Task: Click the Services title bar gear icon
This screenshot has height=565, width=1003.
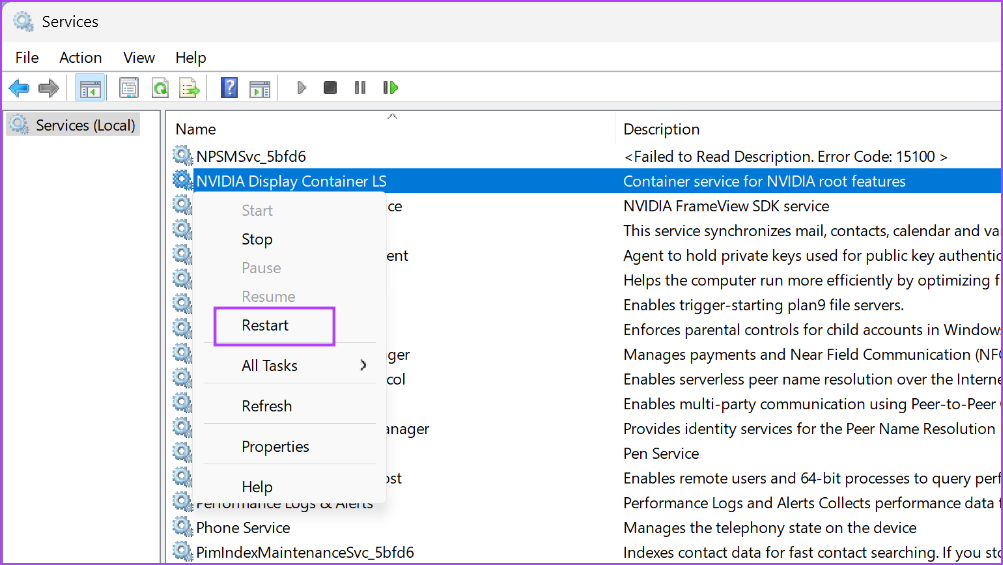Action: coord(23,21)
